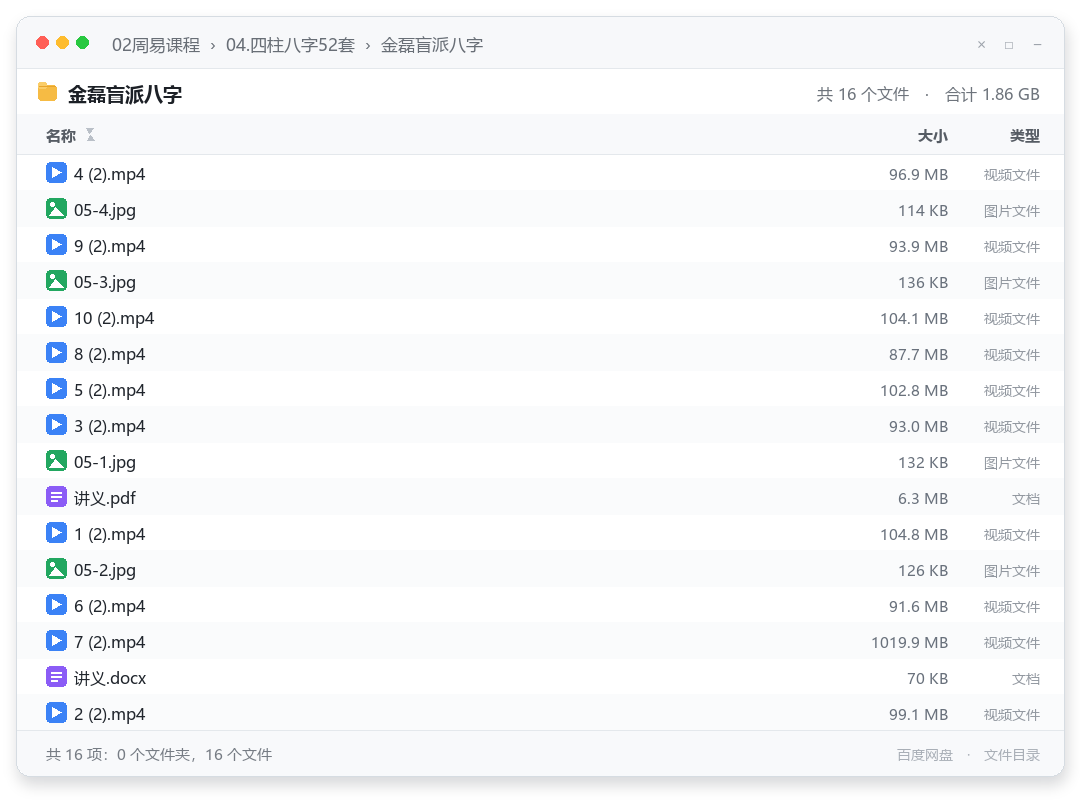Click the video icon for 1 (2).mp4
1080x800 pixels.
click(x=56, y=533)
